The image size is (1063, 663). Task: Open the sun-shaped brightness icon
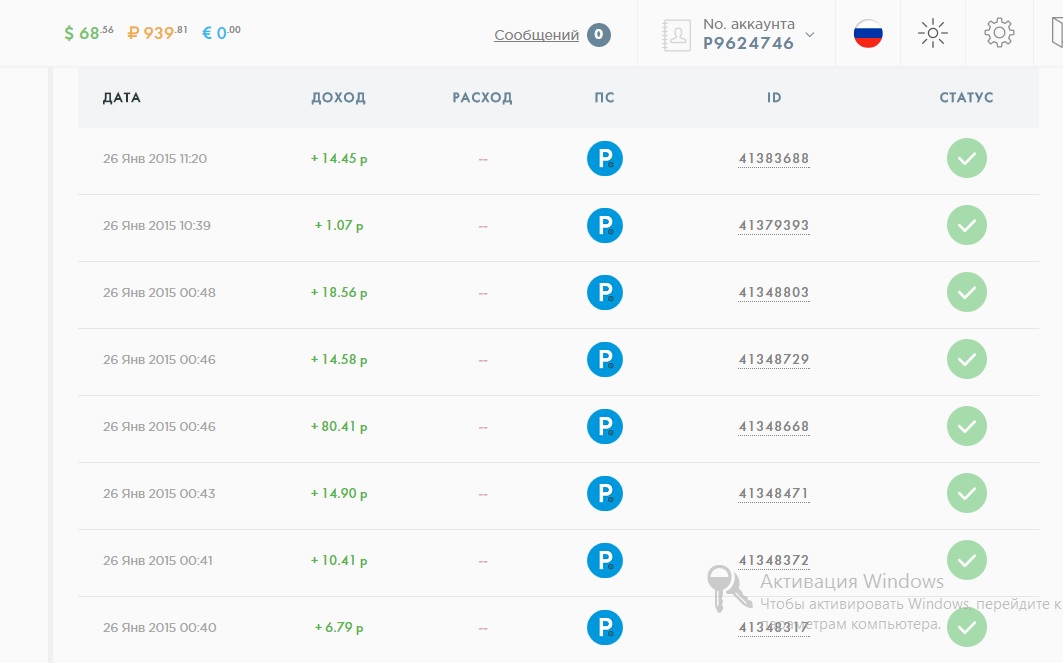[x=933, y=34]
